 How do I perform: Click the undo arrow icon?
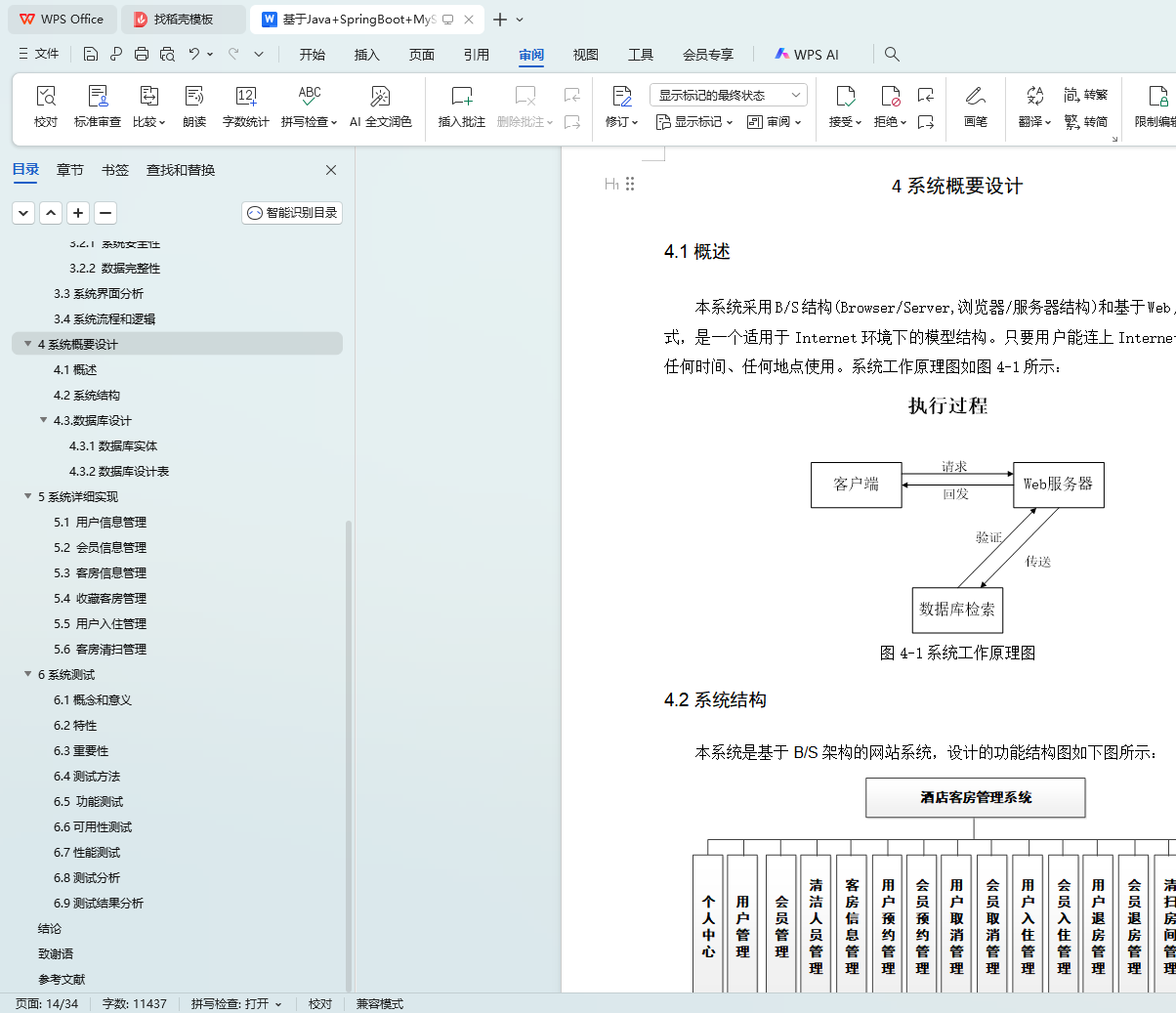pos(194,54)
